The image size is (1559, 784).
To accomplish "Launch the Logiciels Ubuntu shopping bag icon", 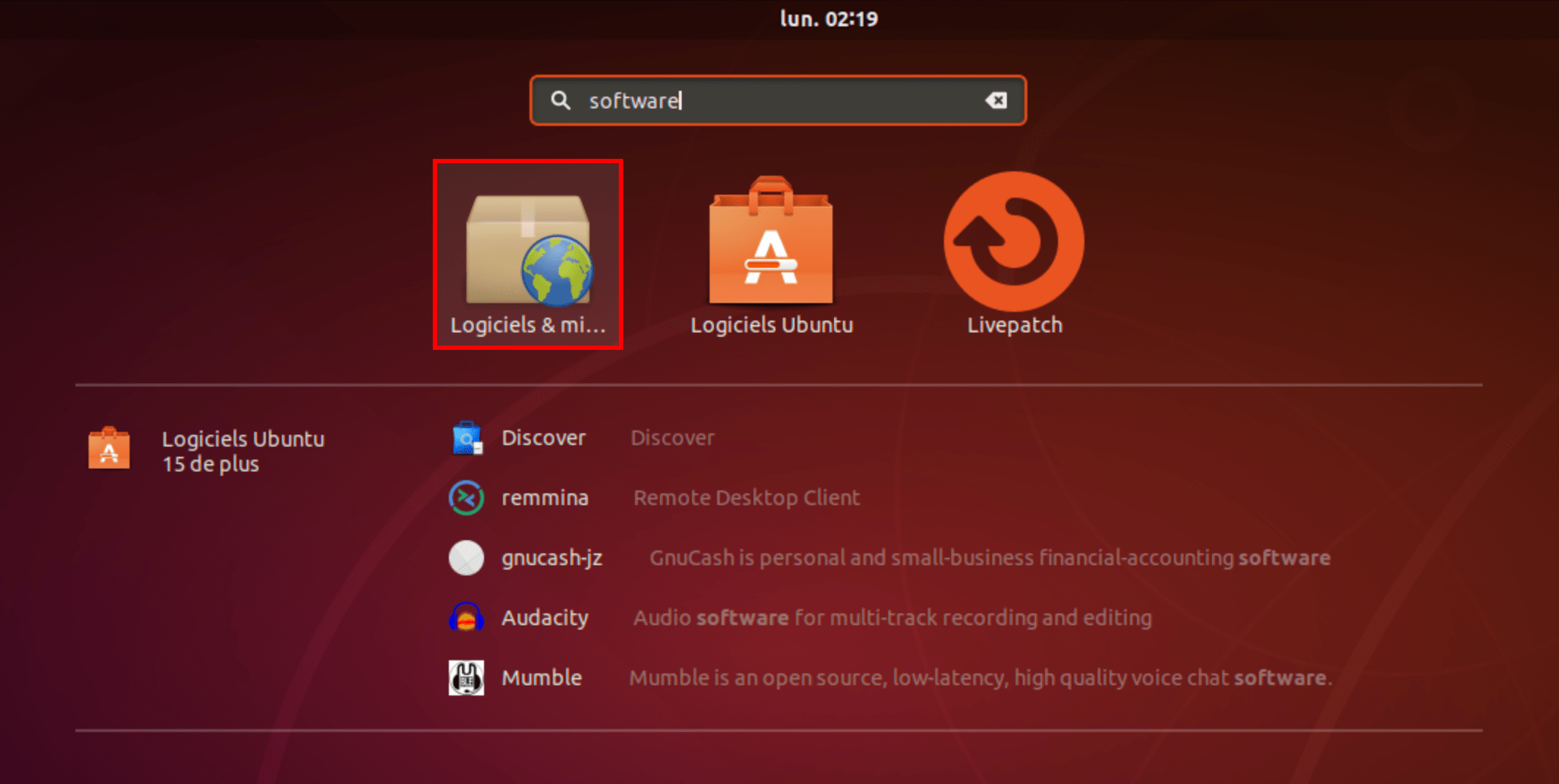I will [x=771, y=240].
